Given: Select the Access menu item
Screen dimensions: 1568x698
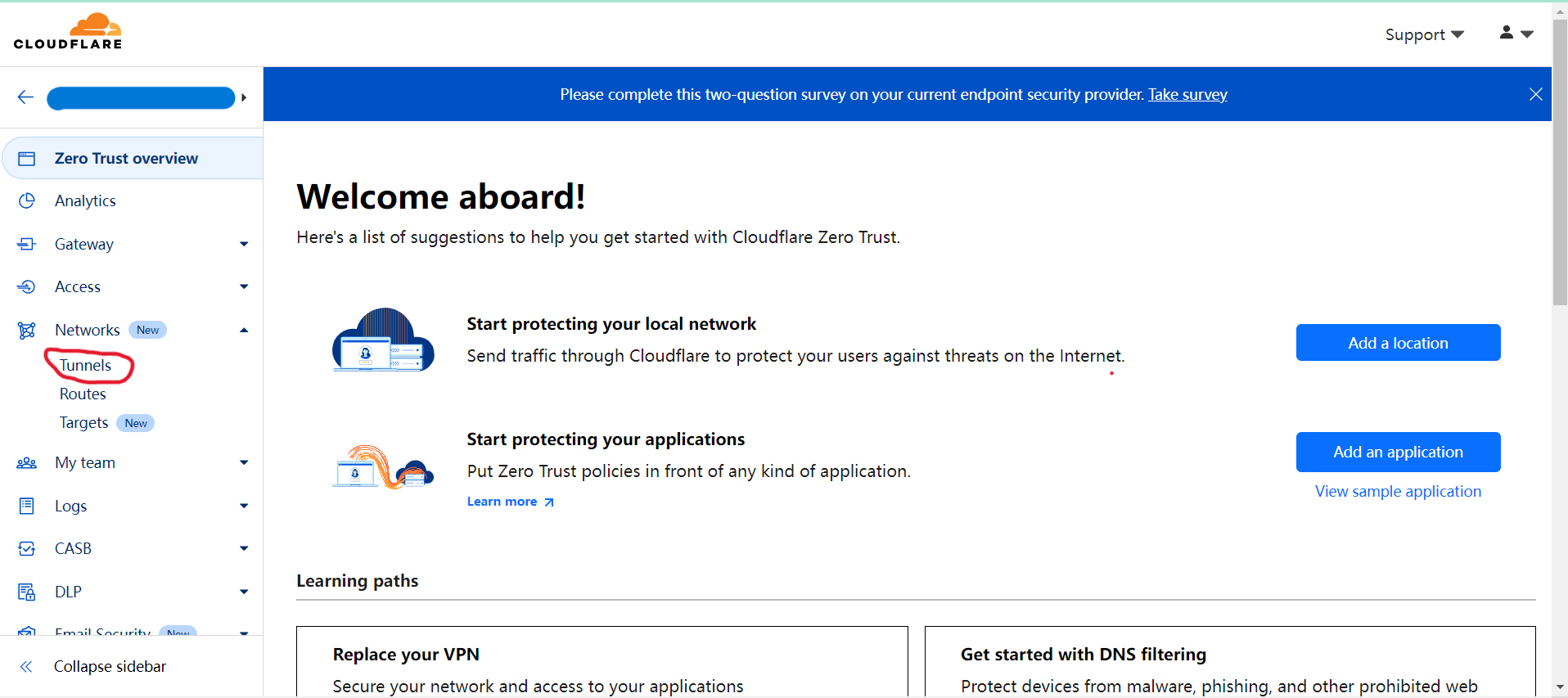Looking at the screenshot, I should coord(78,286).
